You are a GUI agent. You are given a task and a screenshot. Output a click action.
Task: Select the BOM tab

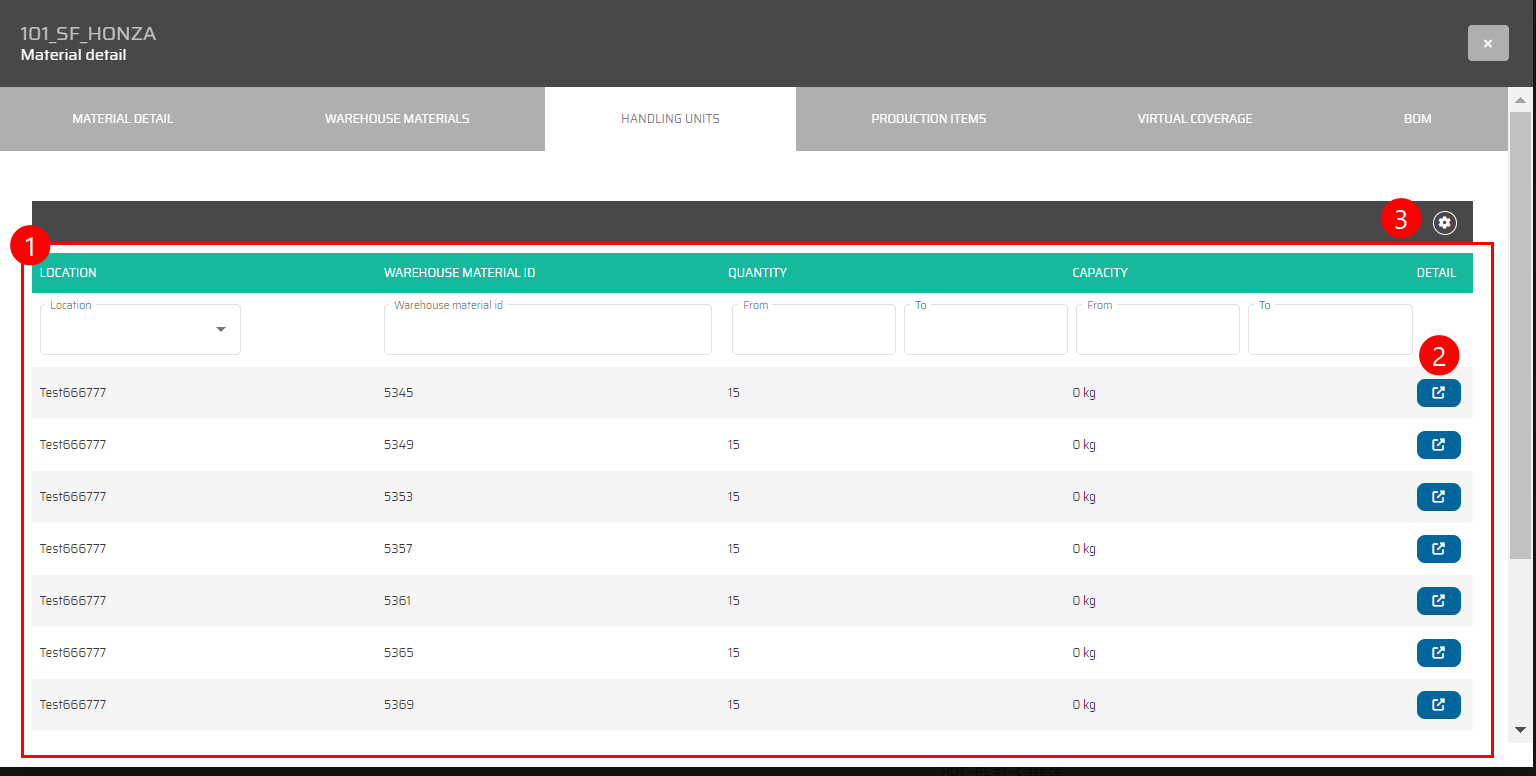(x=1417, y=119)
